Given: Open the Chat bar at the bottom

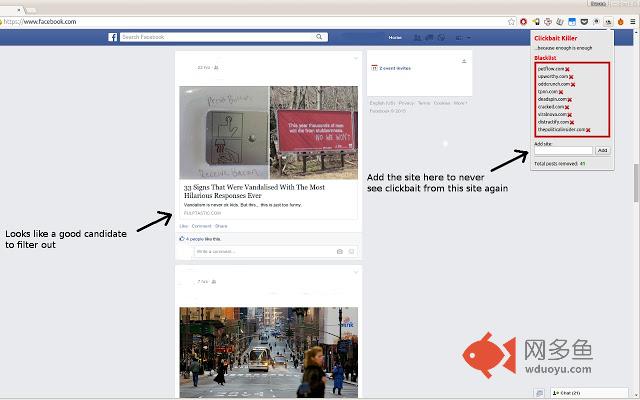Looking at the screenshot, I should [589, 393].
